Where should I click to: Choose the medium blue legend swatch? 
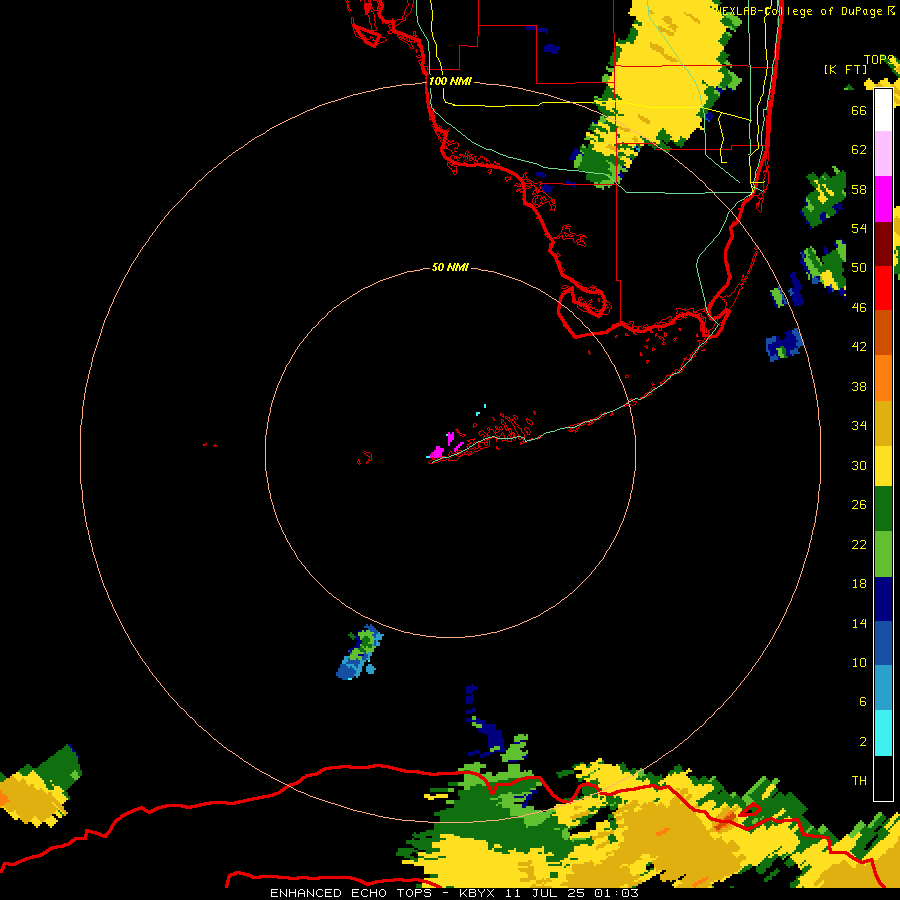[x=883, y=643]
